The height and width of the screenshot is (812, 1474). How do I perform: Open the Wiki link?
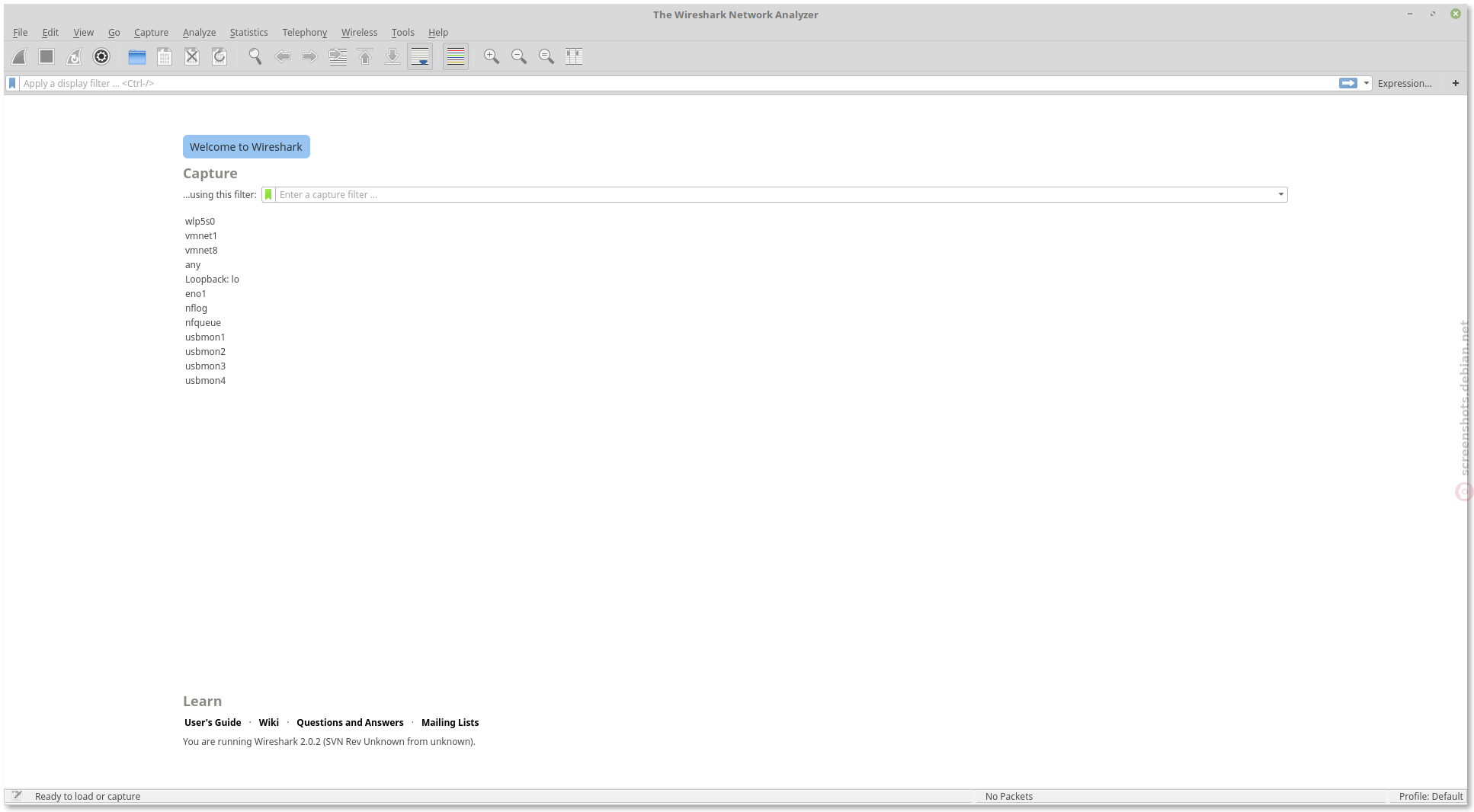coord(268,722)
